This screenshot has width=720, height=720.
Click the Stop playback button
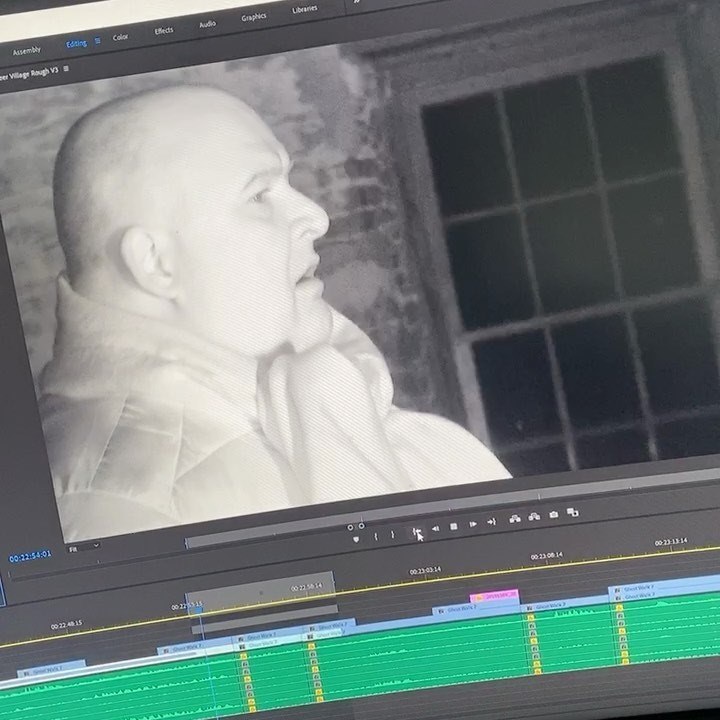click(x=454, y=526)
